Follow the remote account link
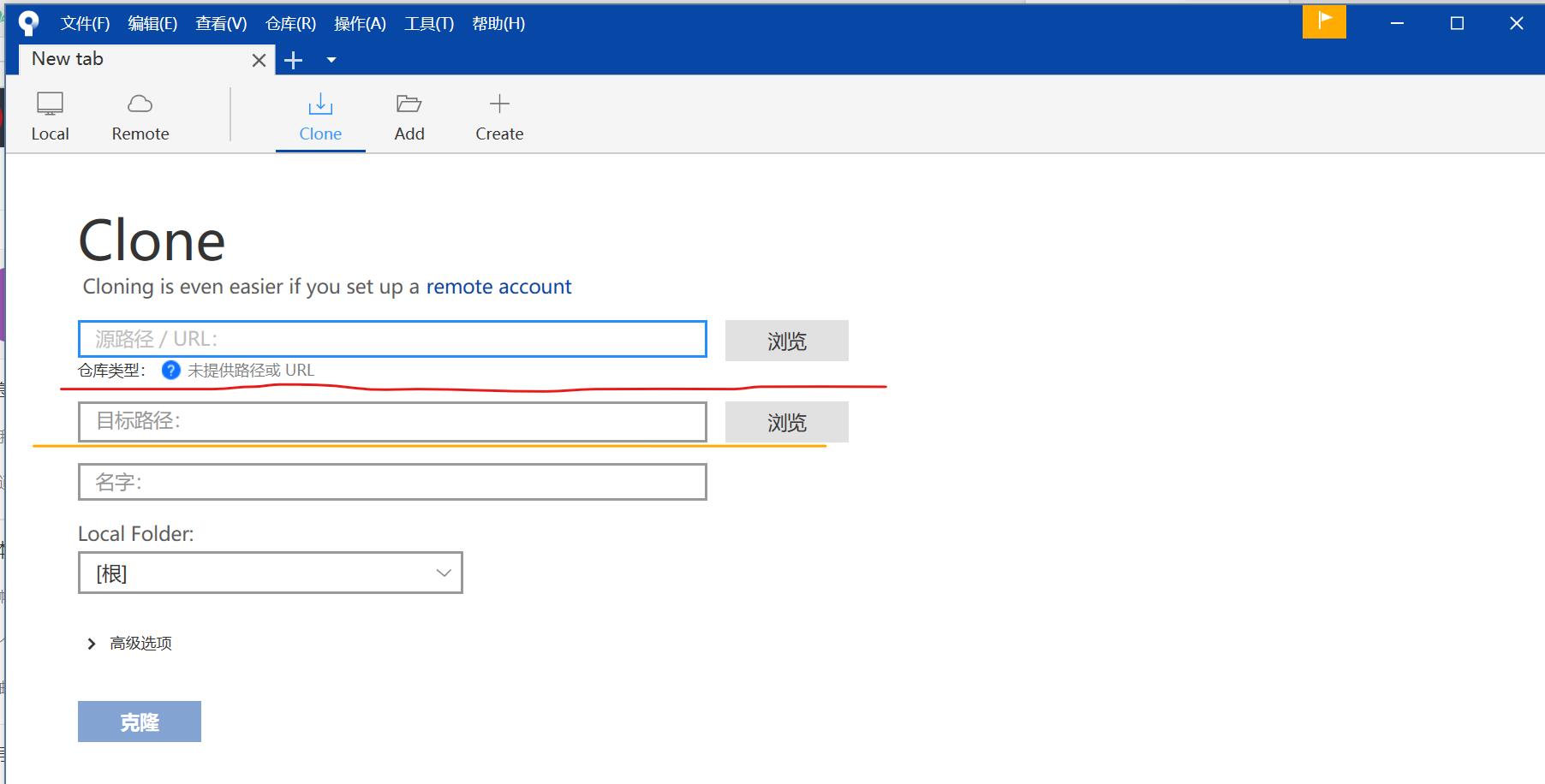 [x=499, y=286]
